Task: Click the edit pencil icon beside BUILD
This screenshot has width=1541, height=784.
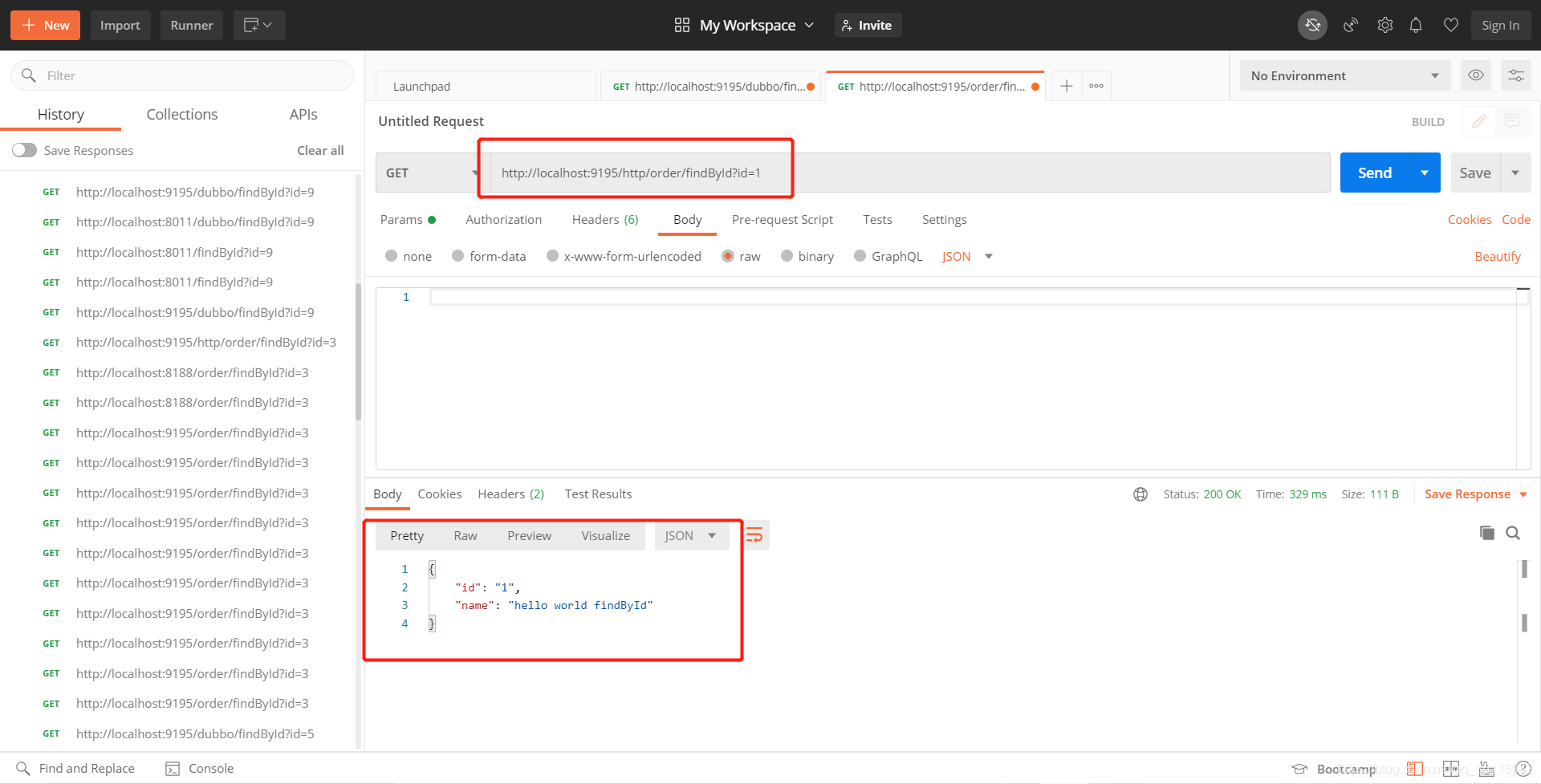Action: [x=1478, y=121]
